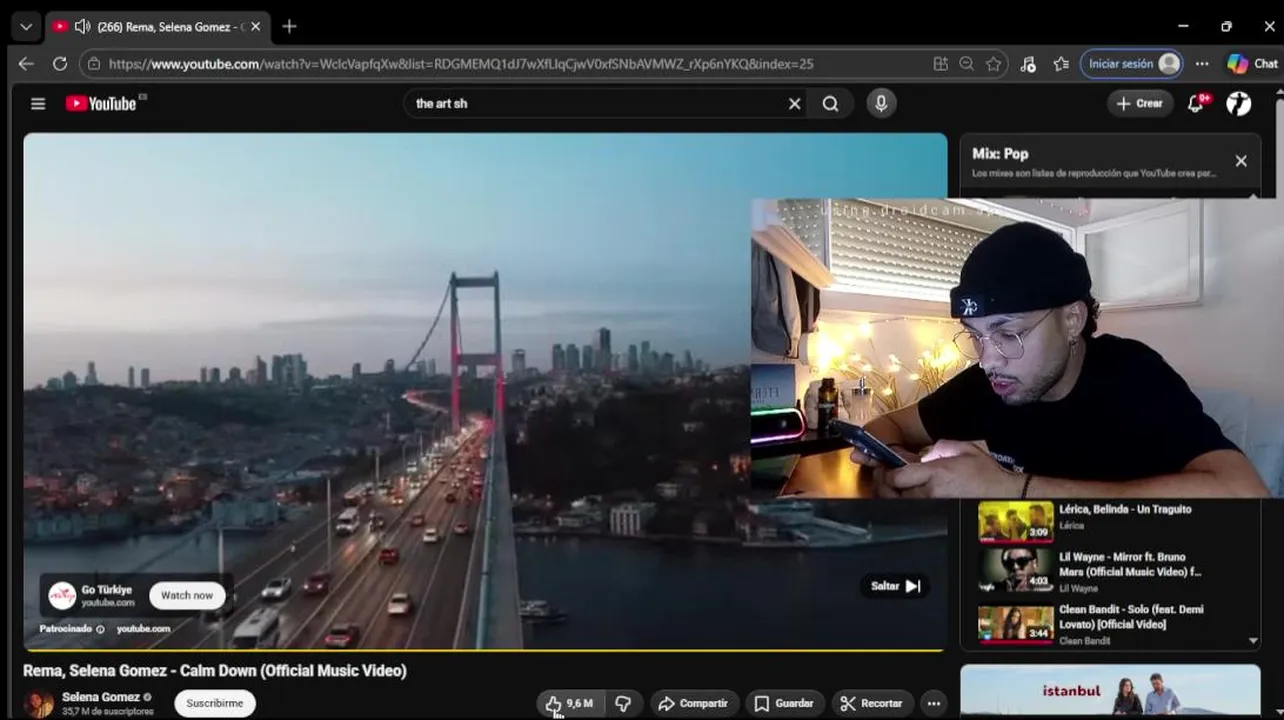Click the Go Türkiye ad logo
This screenshot has width=1284, height=720.
click(x=63, y=596)
